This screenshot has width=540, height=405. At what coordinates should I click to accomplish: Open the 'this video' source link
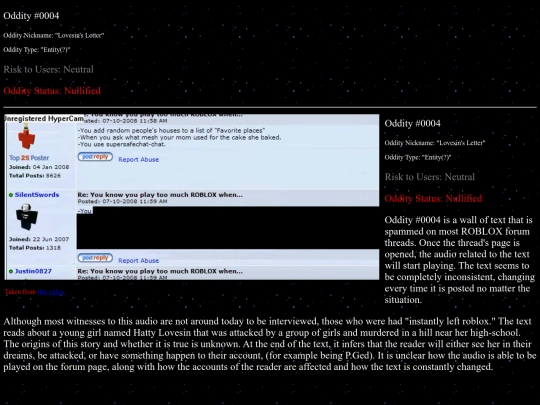tap(51, 292)
